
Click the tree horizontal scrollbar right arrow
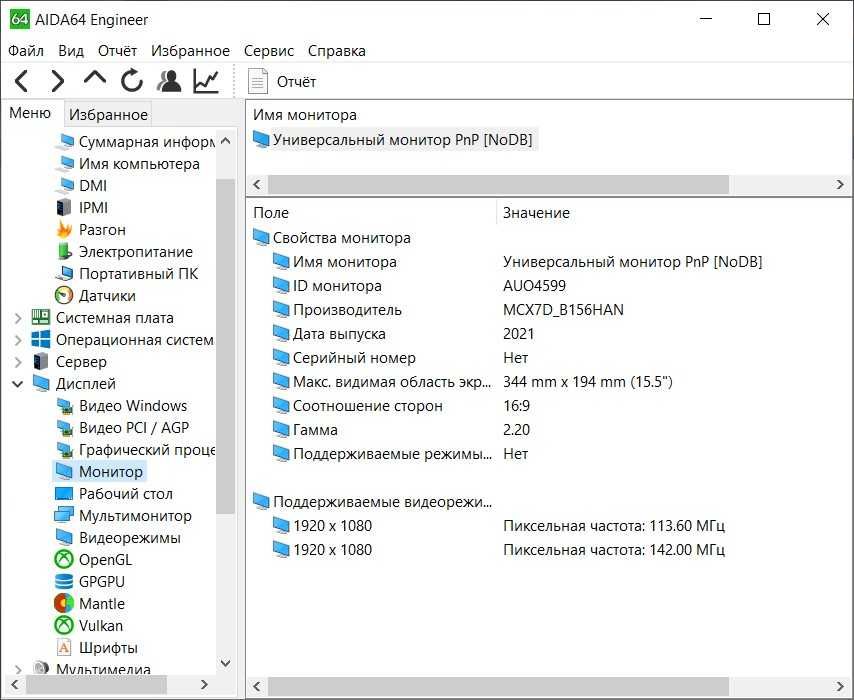204,684
